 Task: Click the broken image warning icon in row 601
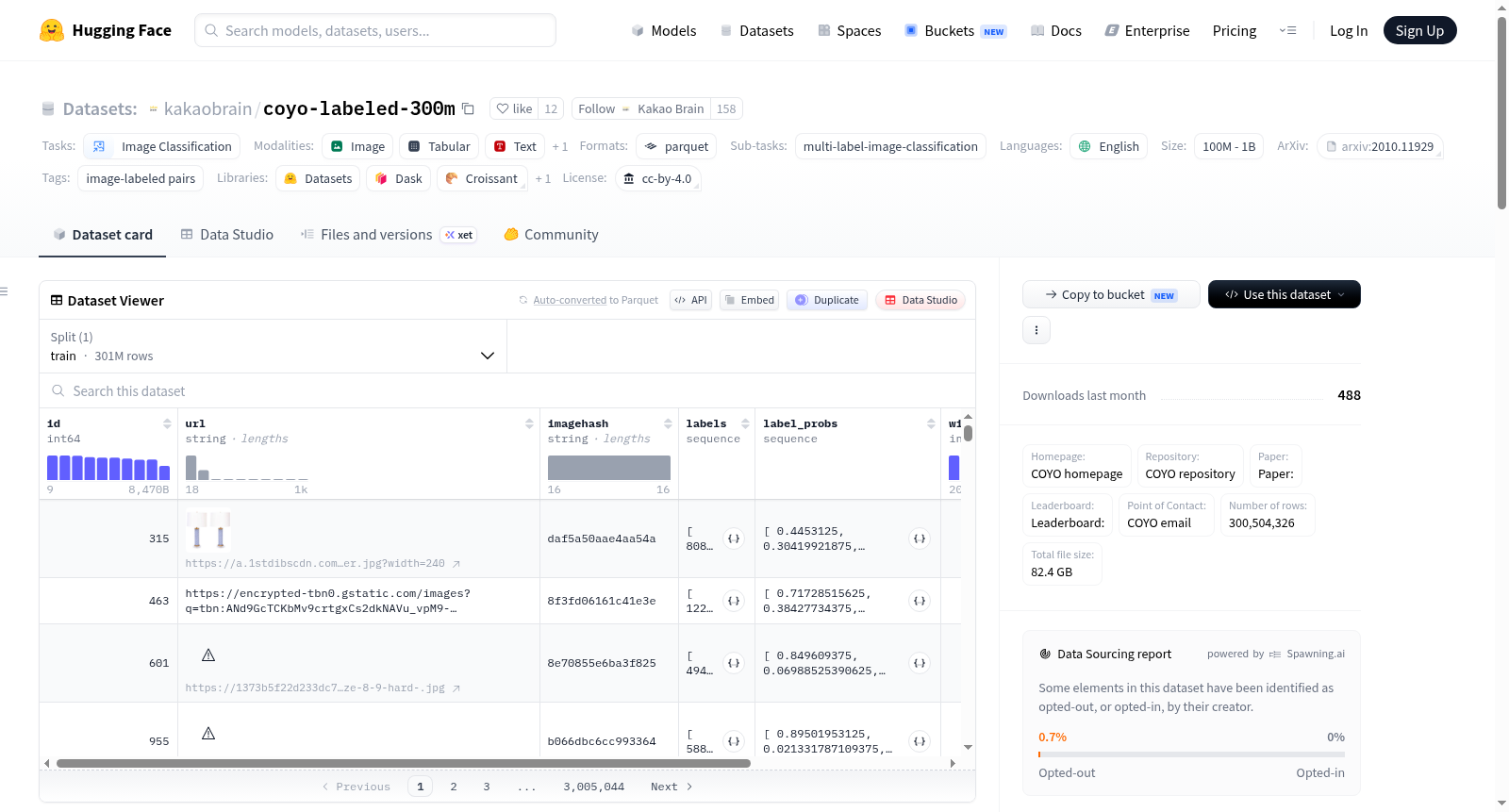208,655
